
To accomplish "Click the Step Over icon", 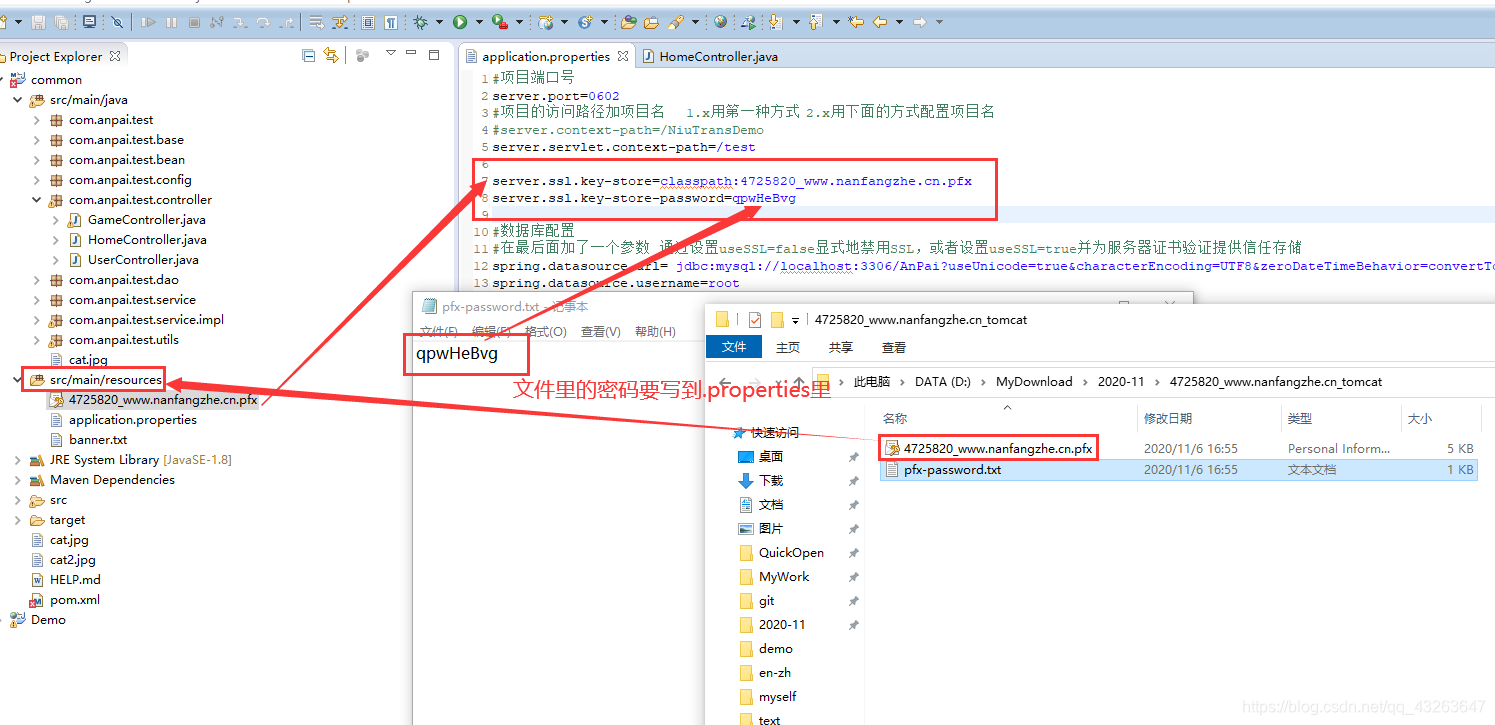I will (264, 22).
